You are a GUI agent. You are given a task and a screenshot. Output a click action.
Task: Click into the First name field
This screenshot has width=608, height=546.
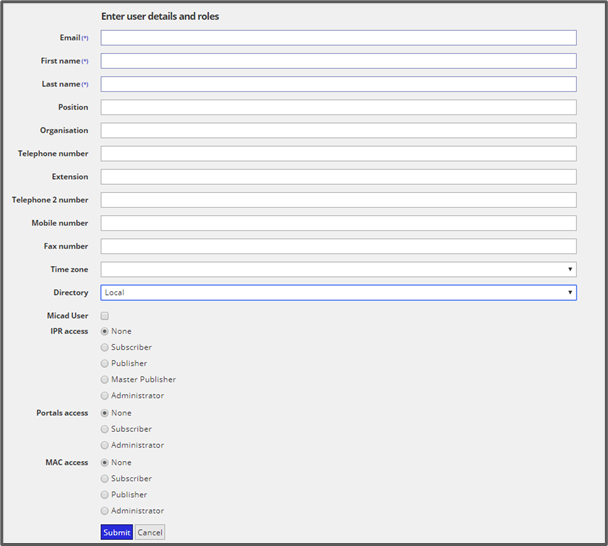coord(338,61)
